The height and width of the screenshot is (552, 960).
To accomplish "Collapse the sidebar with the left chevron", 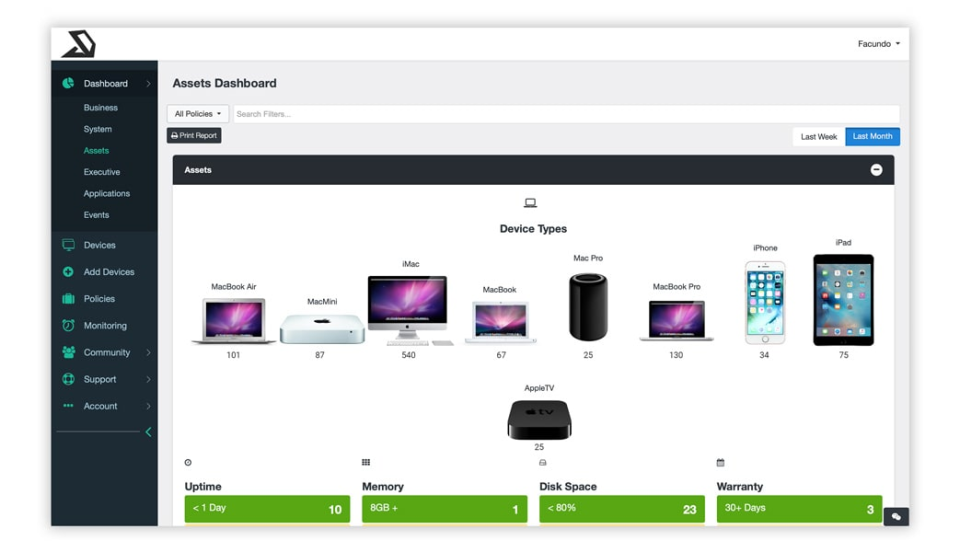I will click(x=148, y=432).
